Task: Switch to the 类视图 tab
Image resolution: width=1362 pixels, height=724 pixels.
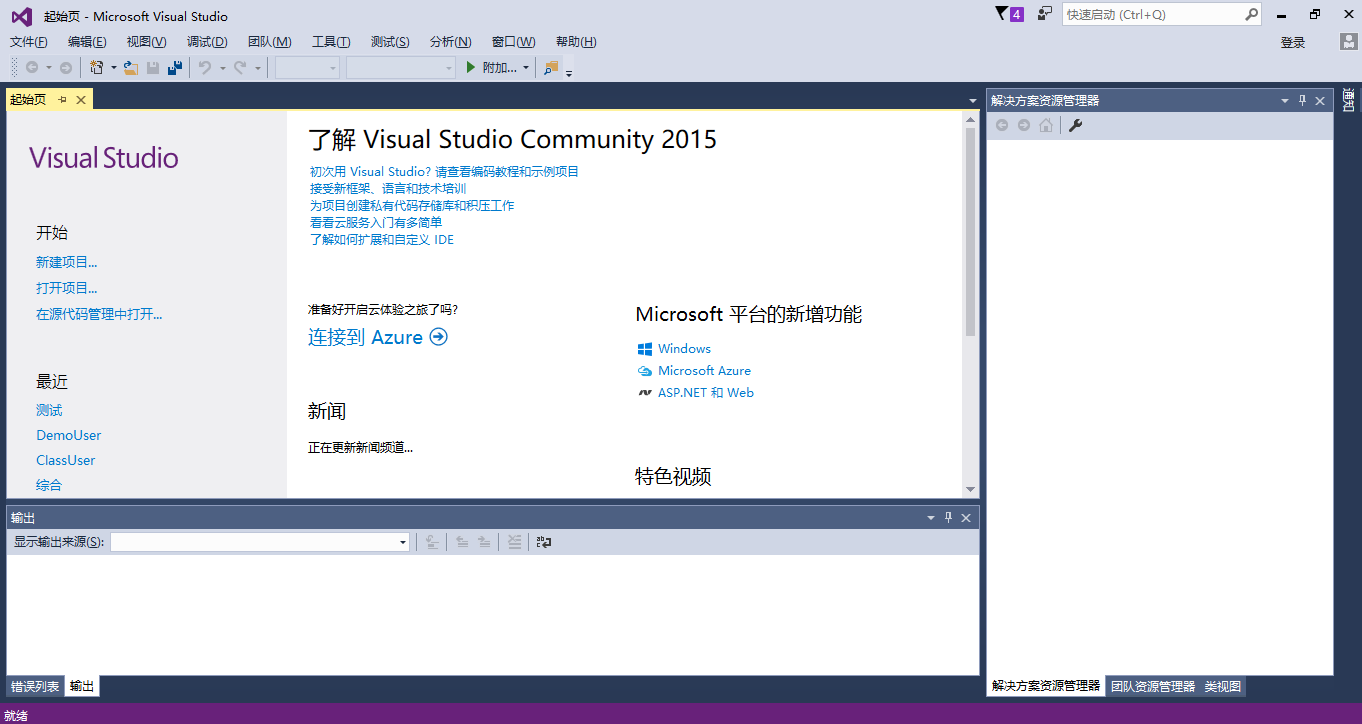Action: pyautogui.click(x=1223, y=686)
